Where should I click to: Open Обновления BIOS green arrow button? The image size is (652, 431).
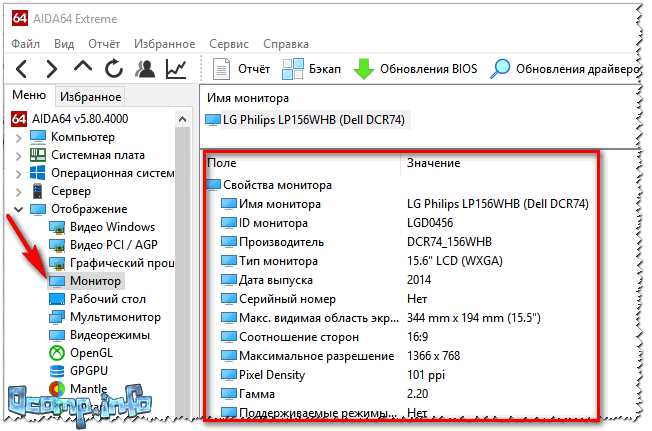tap(415, 69)
